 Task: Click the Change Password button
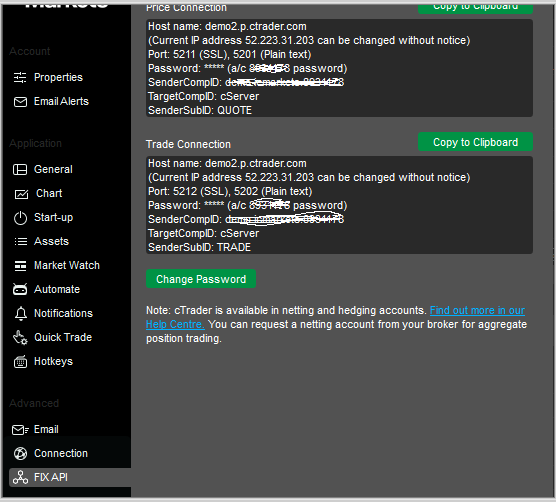tap(201, 279)
